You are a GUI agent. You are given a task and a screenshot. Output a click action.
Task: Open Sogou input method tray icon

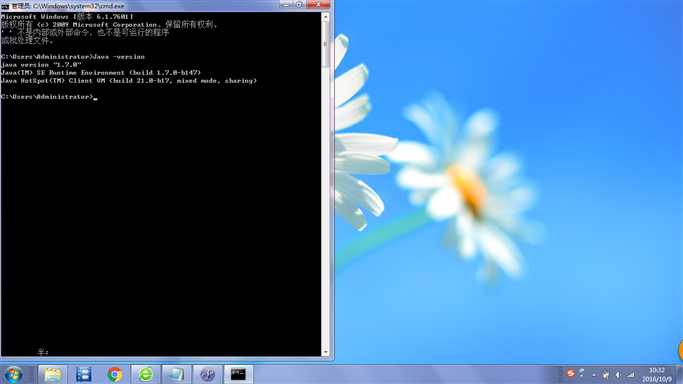click(571, 373)
